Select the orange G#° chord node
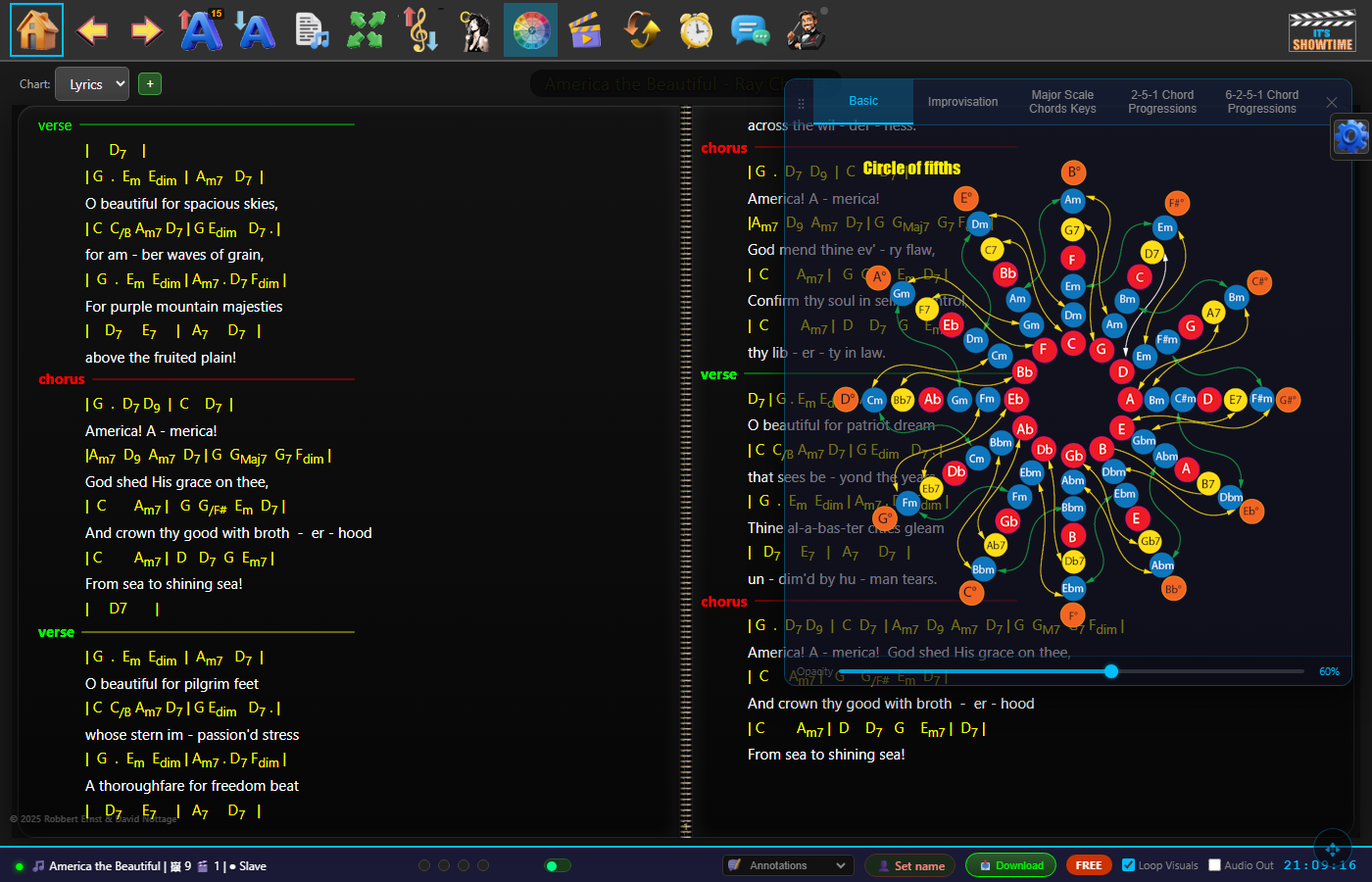The image size is (1372, 882). [x=1289, y=400]
